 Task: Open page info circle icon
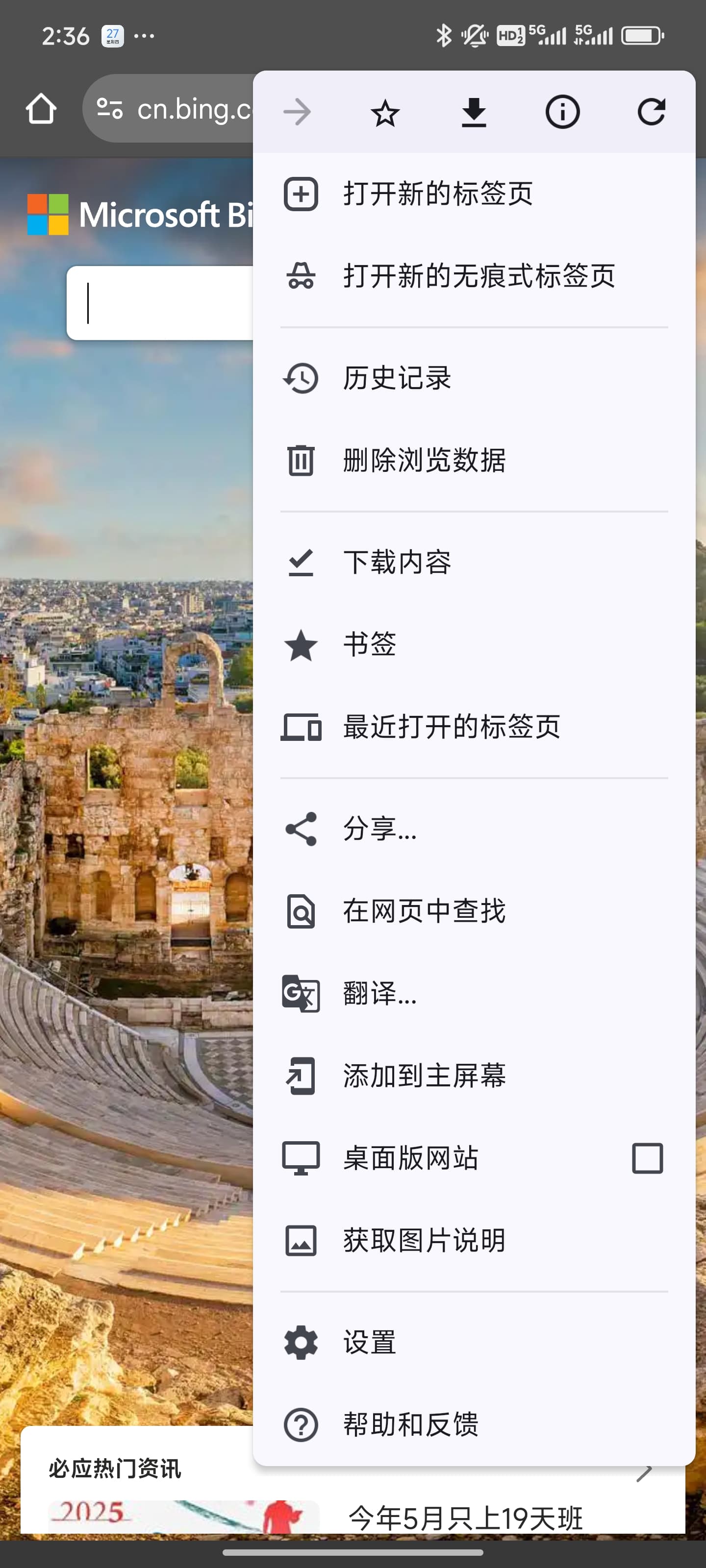pos(562,112)
